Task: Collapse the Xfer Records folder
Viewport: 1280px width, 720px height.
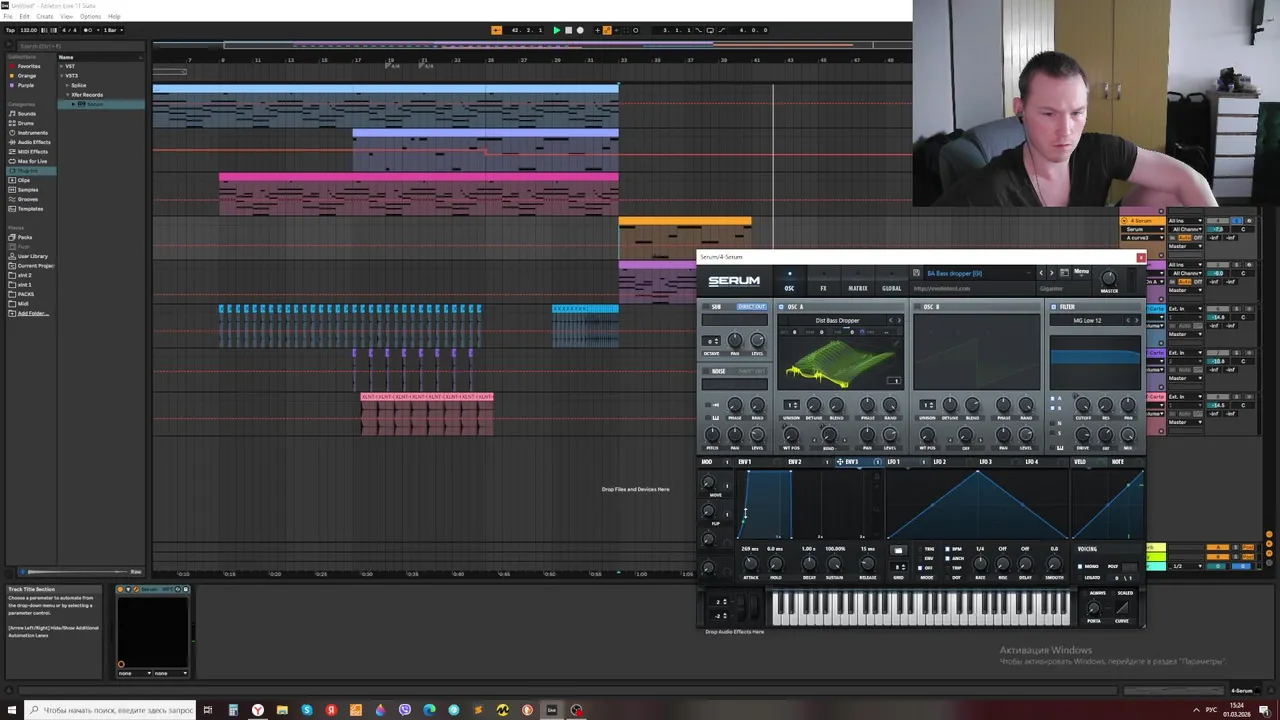Action: click(x=68, y=95)
